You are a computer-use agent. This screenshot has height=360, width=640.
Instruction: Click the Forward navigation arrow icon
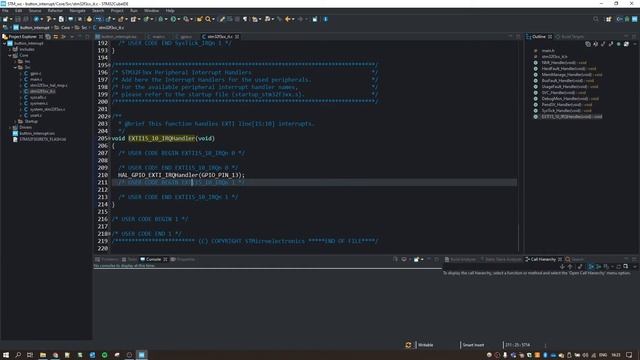[x=300, y=19]
